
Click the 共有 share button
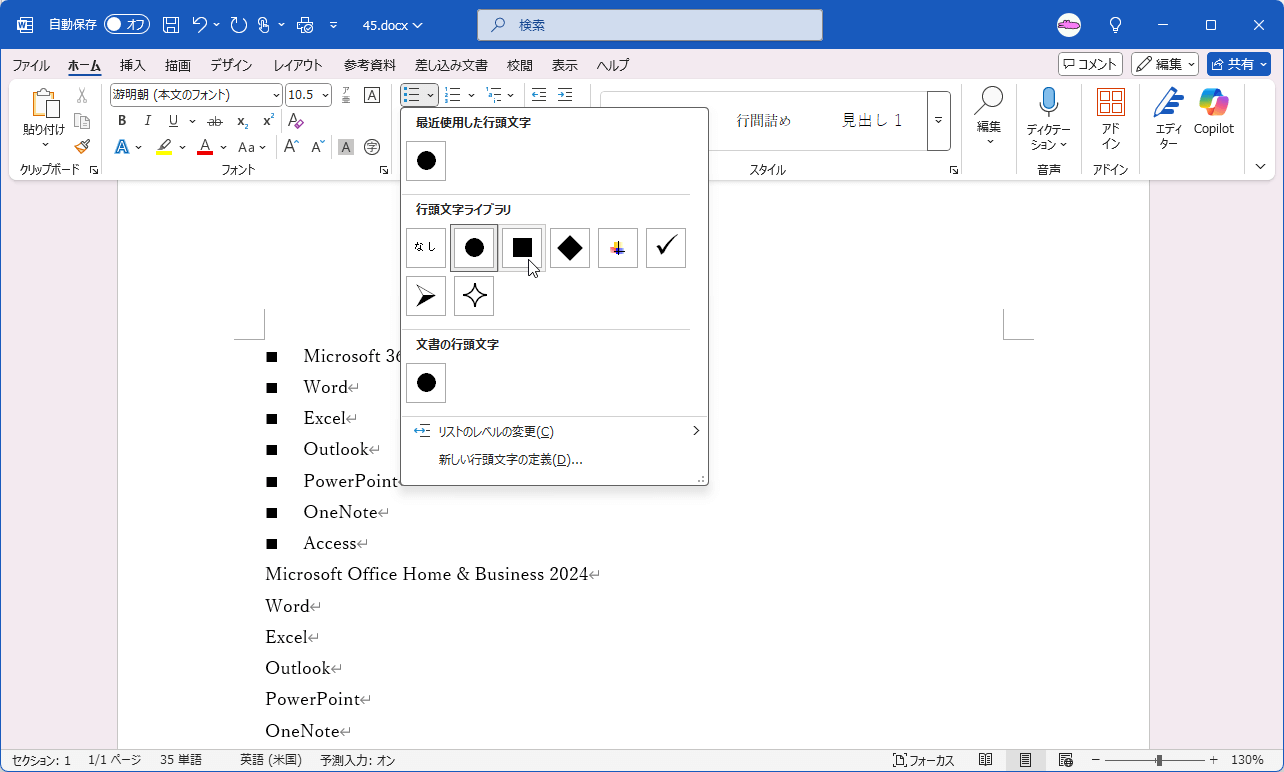point(1238,64)
